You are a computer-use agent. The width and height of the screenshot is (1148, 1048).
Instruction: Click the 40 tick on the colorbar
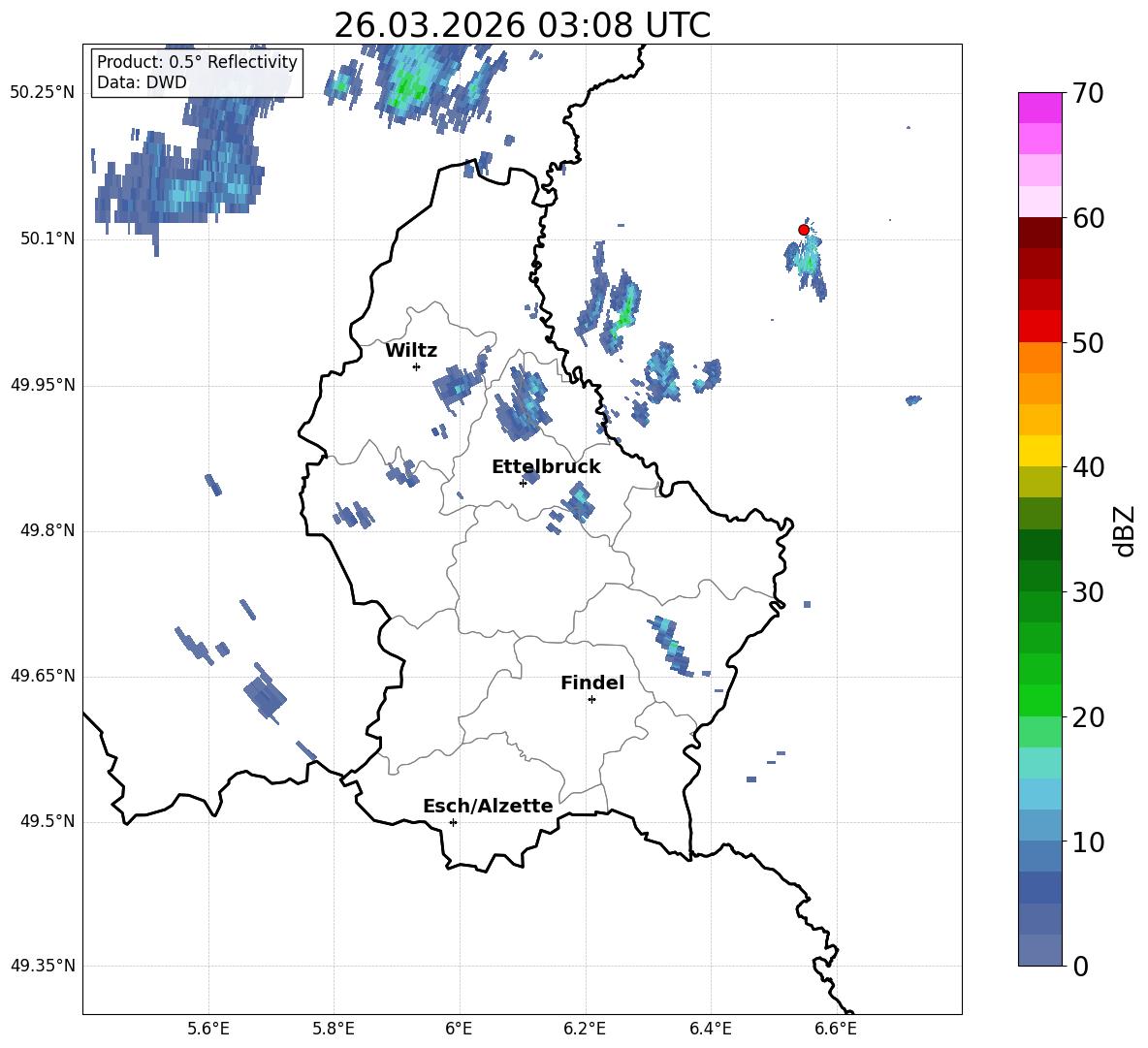click(1088, 467)
